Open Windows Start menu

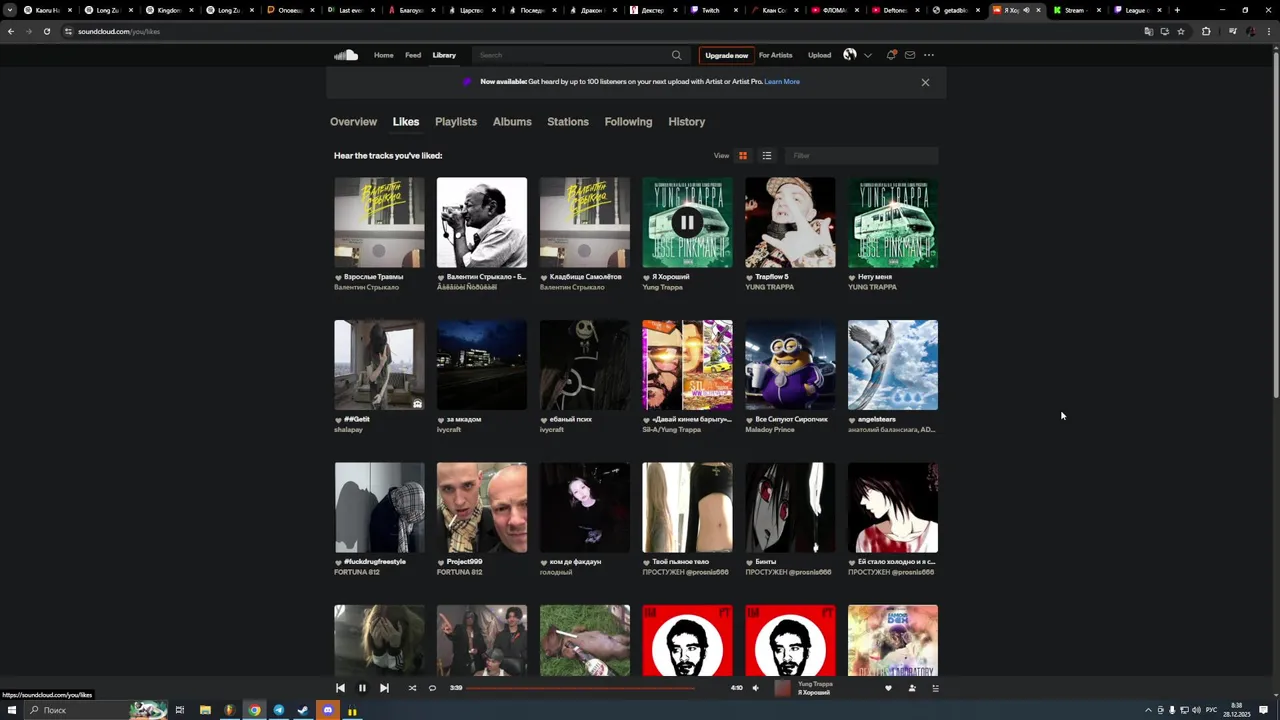click(x=12, y=710)
